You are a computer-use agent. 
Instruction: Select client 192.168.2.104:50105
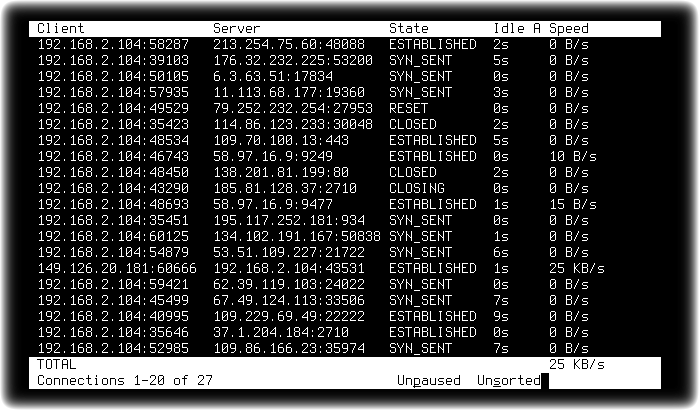point(113,77)
